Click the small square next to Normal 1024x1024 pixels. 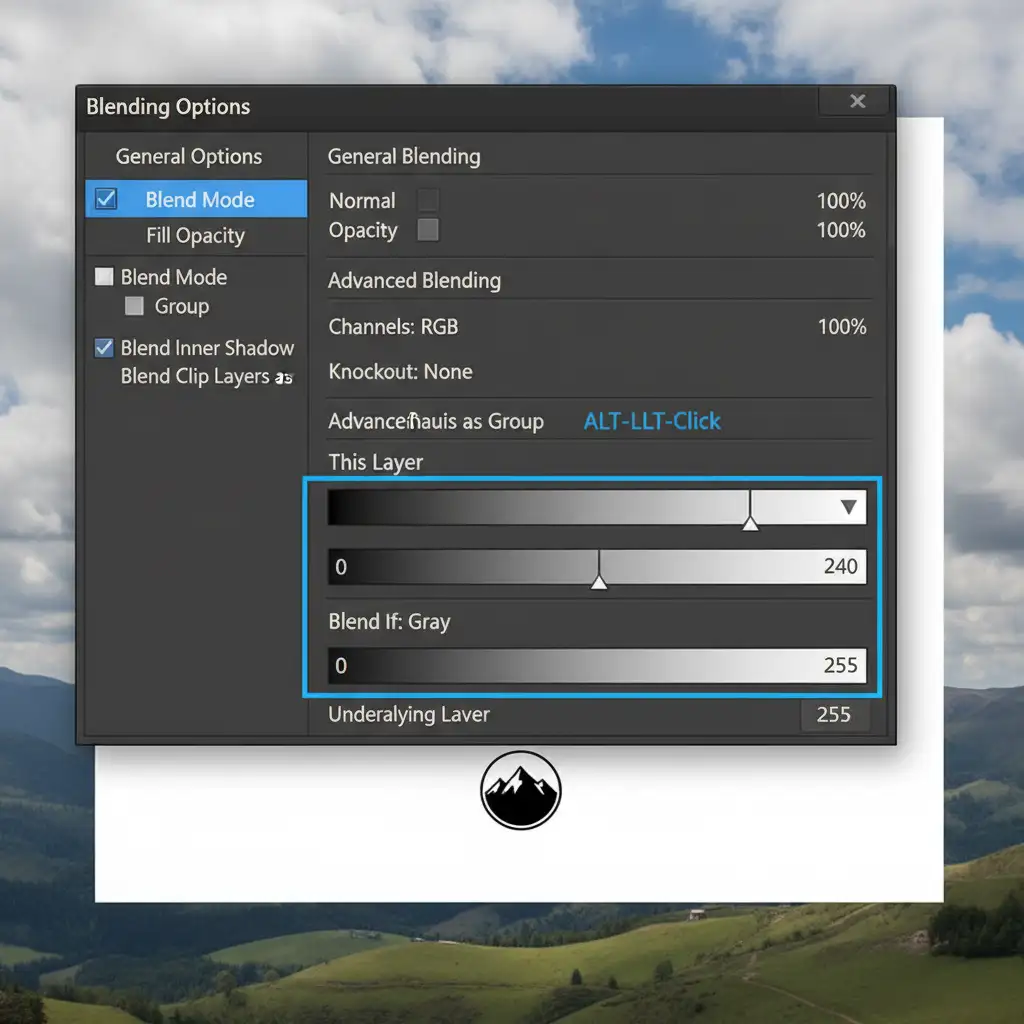point(428,200)
